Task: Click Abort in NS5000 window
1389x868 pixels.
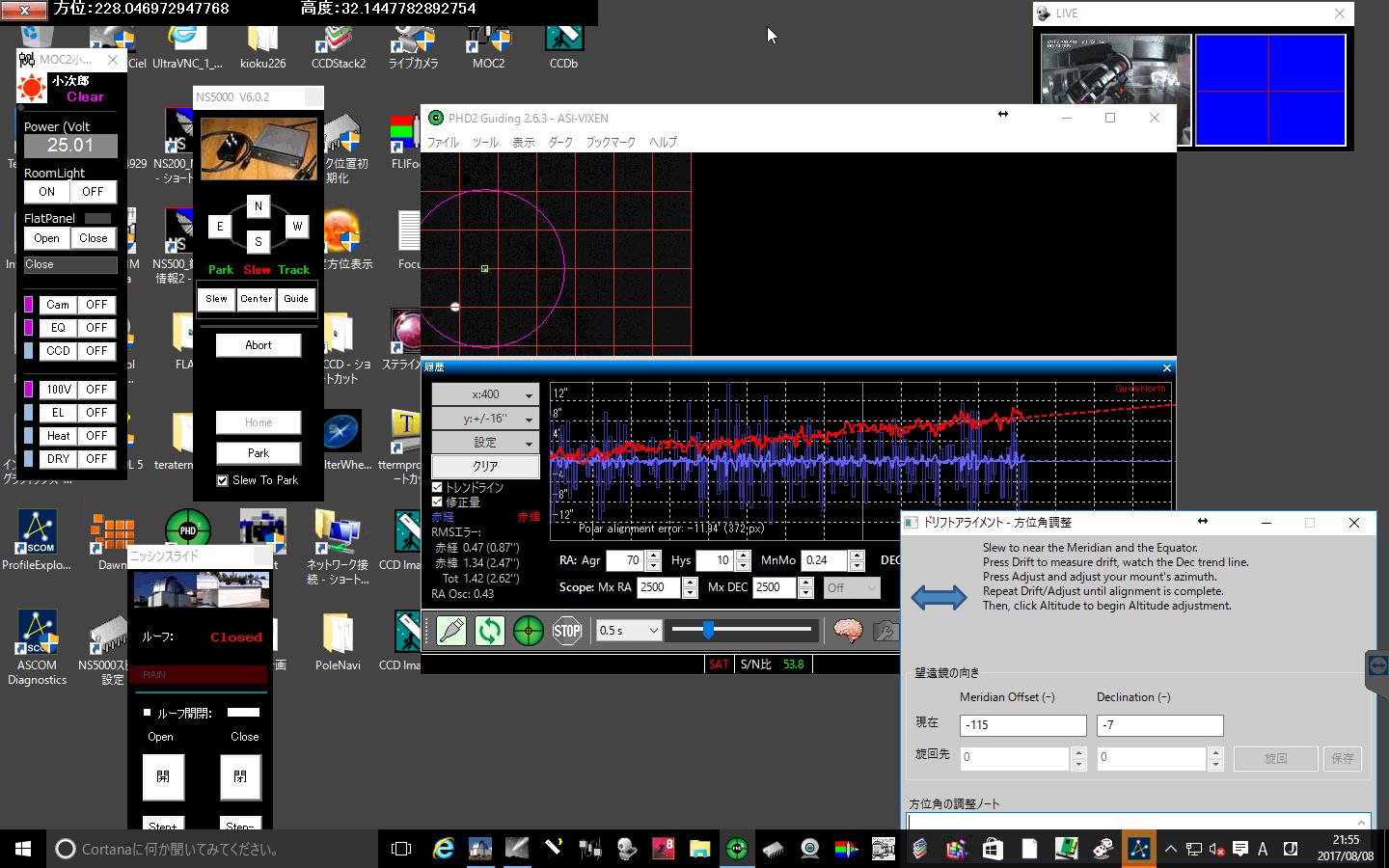Action: [259, 345]
